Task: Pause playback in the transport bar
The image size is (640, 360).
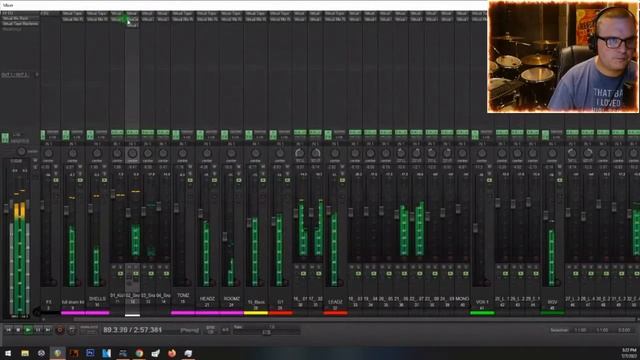Action: [38, 330]
